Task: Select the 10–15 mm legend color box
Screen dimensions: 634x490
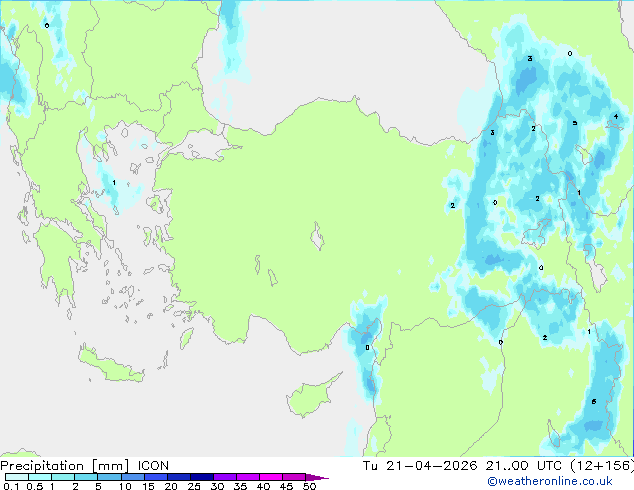Action: [132, 477]
